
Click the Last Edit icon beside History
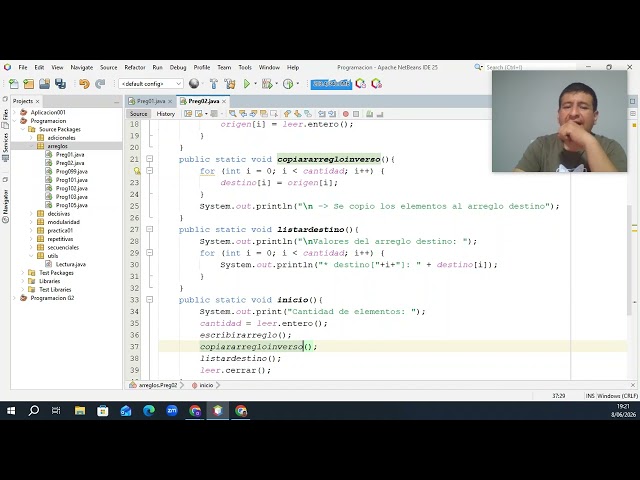tap(188, 114)
